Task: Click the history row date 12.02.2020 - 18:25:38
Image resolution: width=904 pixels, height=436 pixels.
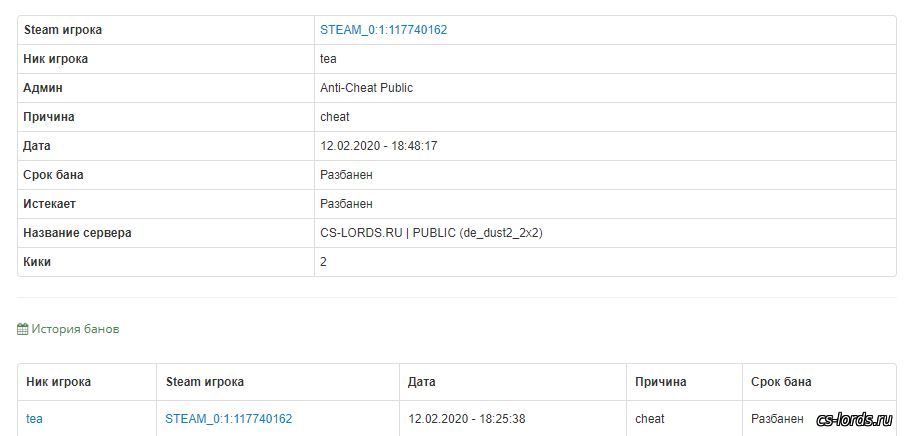Action: click(x=466, y=419)
